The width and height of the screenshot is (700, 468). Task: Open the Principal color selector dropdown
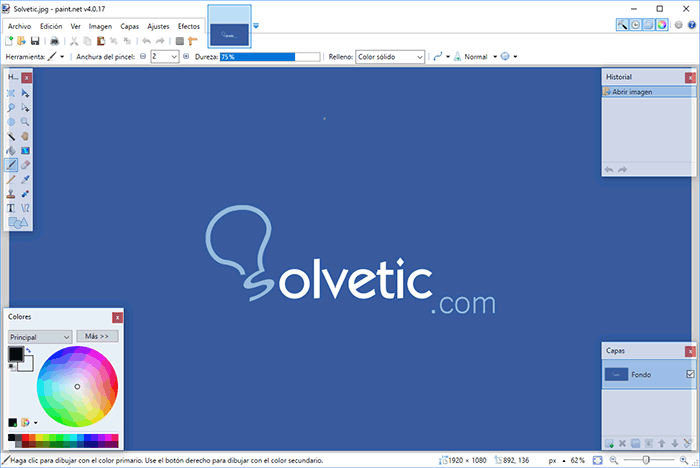40,337
